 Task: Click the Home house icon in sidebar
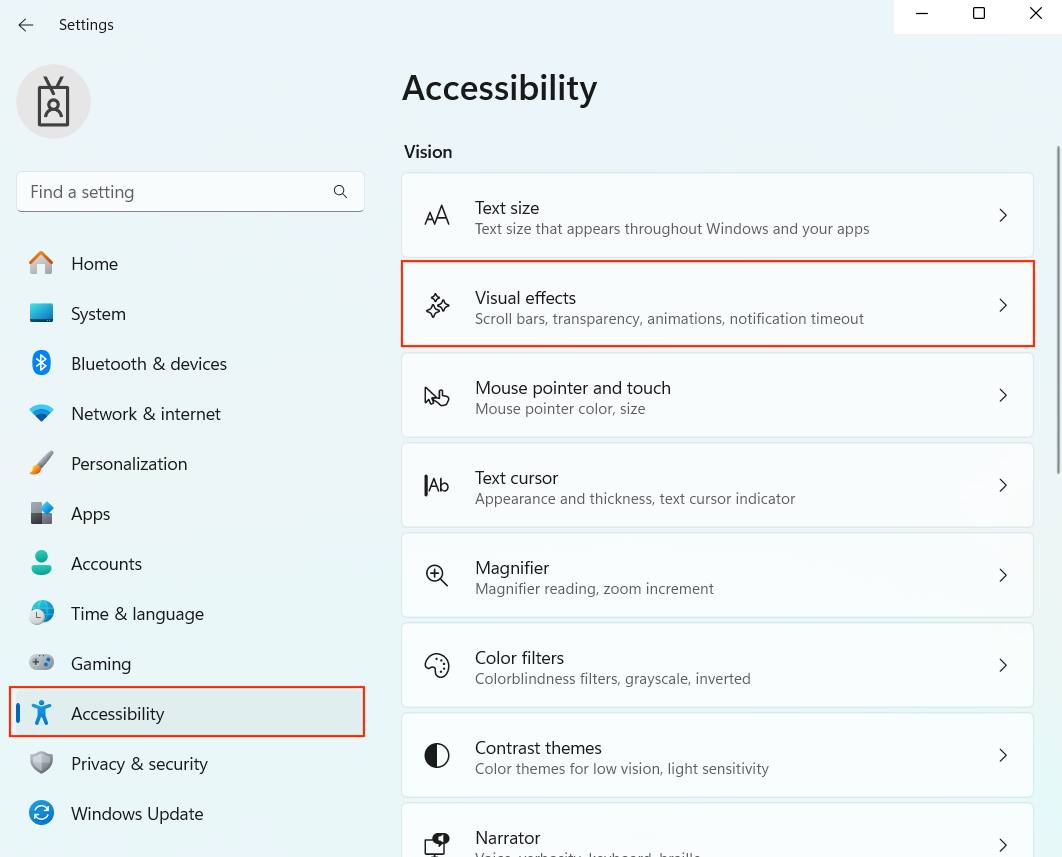point(41,263)
